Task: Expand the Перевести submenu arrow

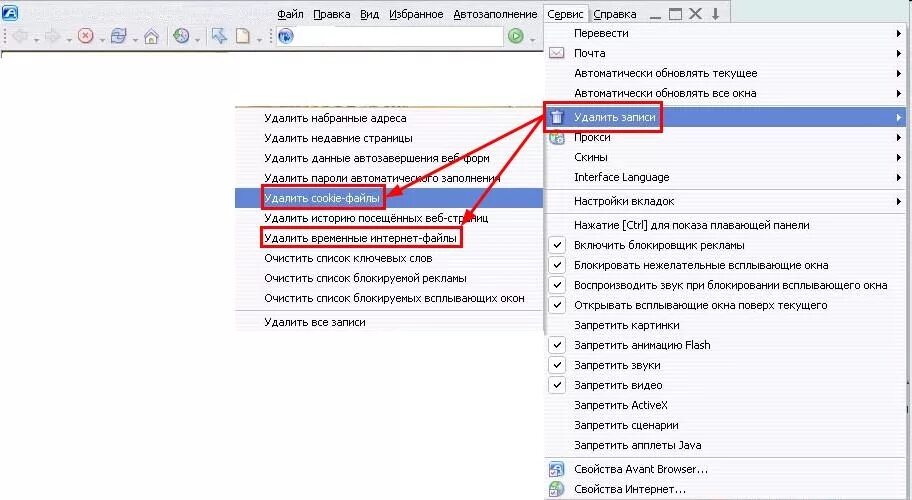Action: pyautogui.click(x=899, y=34)
